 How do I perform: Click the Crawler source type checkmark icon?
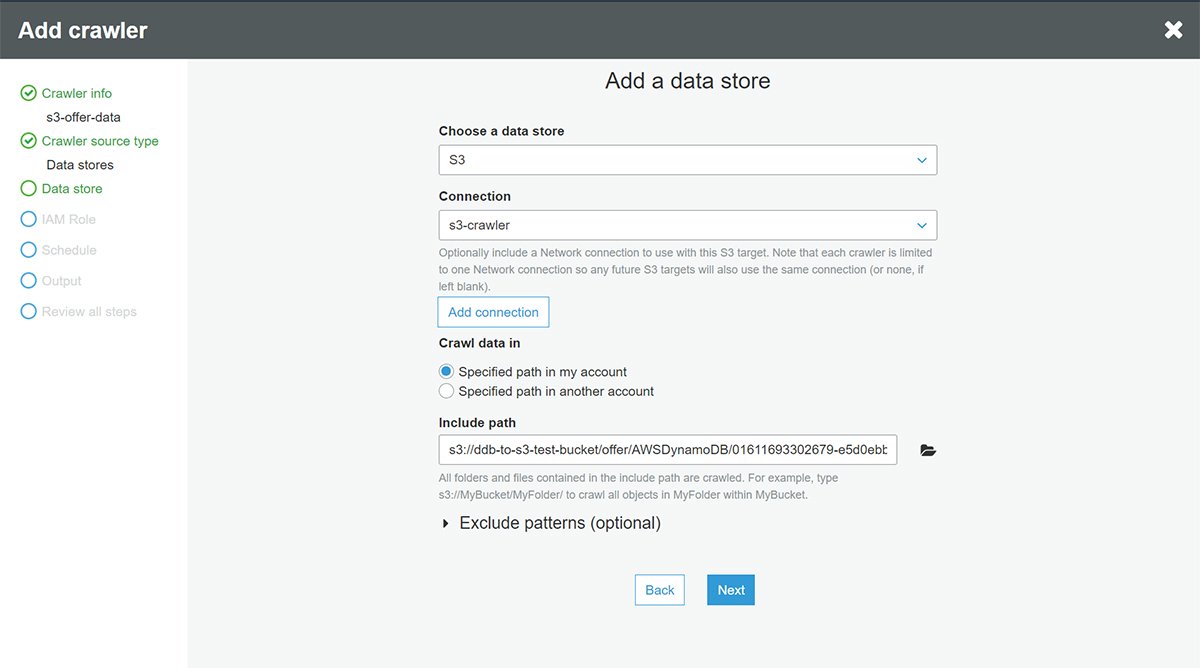[x=28, y=141]
